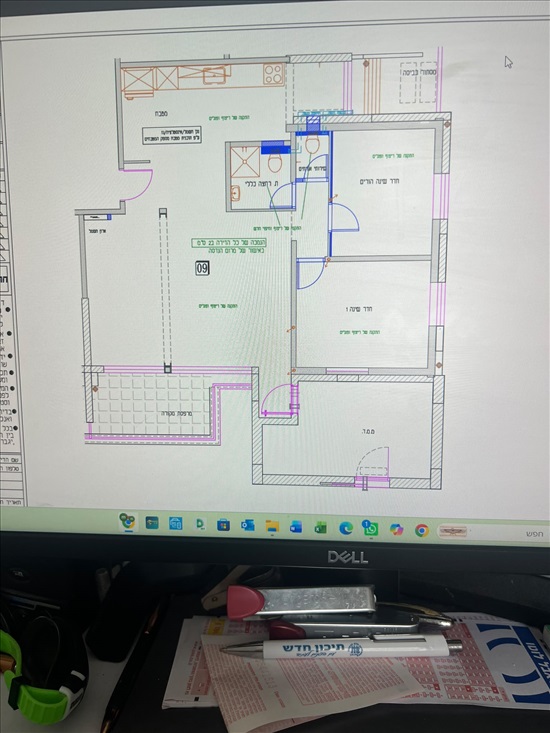Click the מרפסת מקורה balcony label
Image resolution: width=550 pixels, height=733 pixels.
click(x=177, y=414)
